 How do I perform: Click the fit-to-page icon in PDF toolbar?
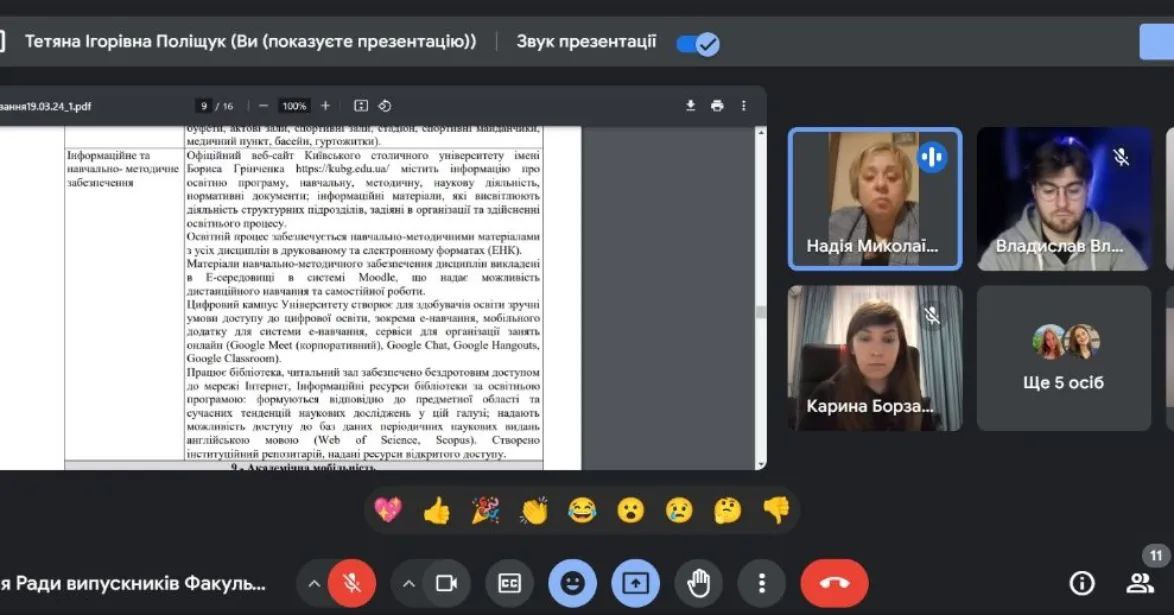[361, 106]
